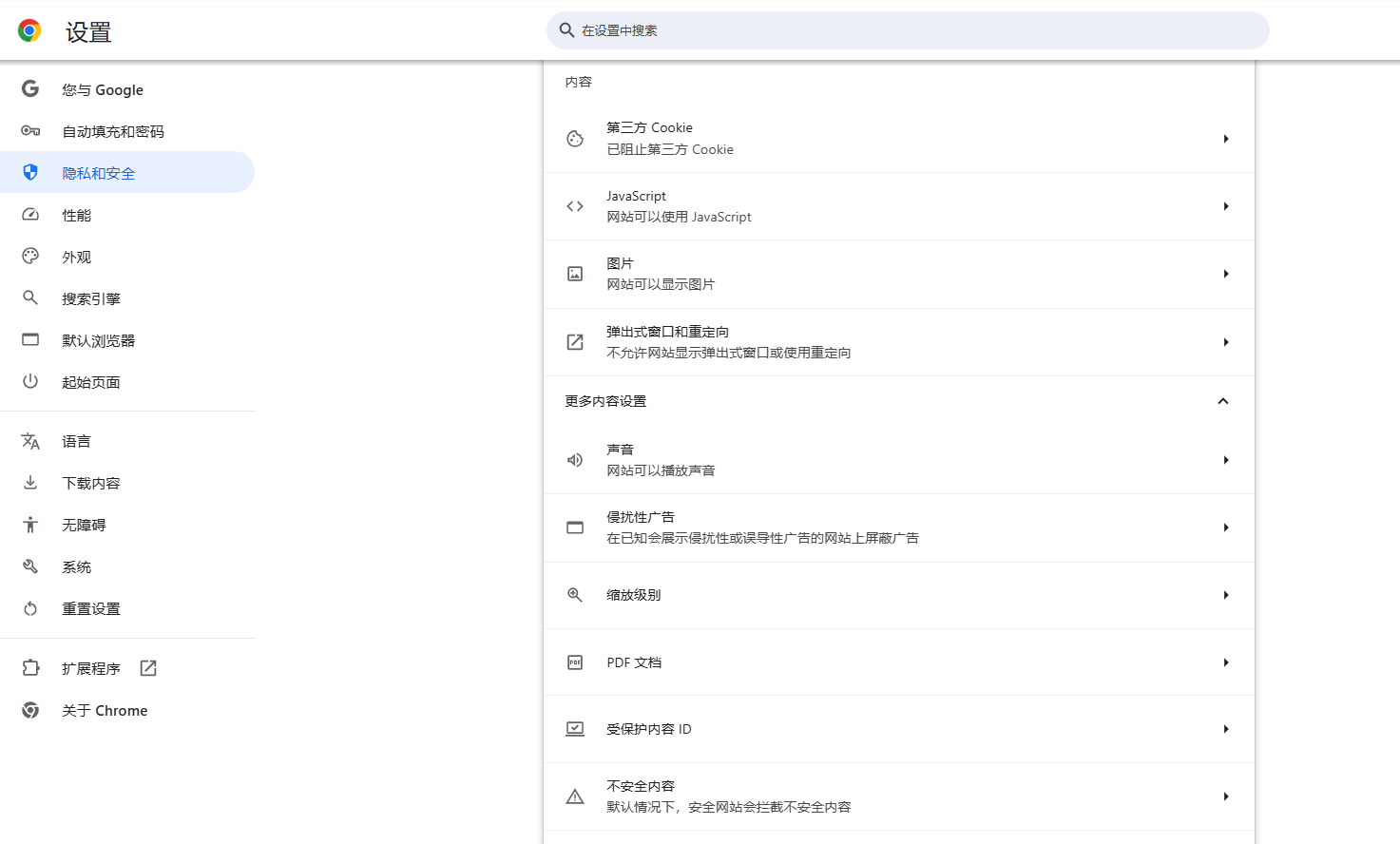Click the arrow for 侵扰性广告 row
Image resolution: width=1400 pixels, height=844 pixels.
pyautogui.click(x=1226, y=527)
